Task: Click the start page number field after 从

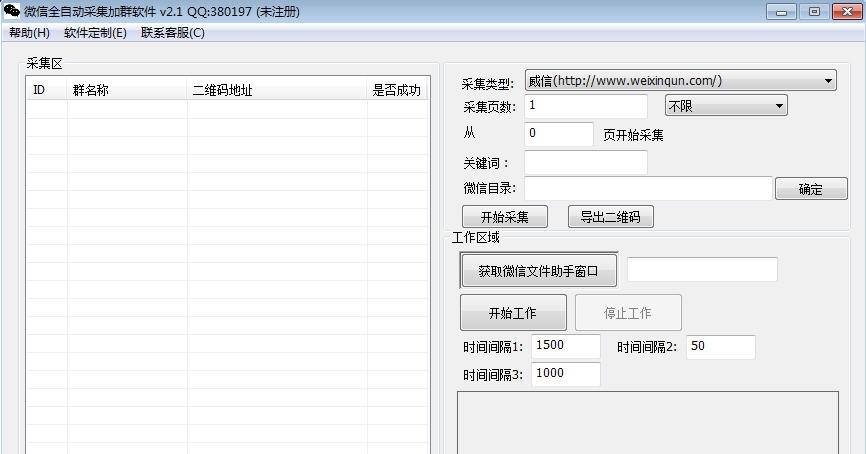Action: (x=559, y=134)
